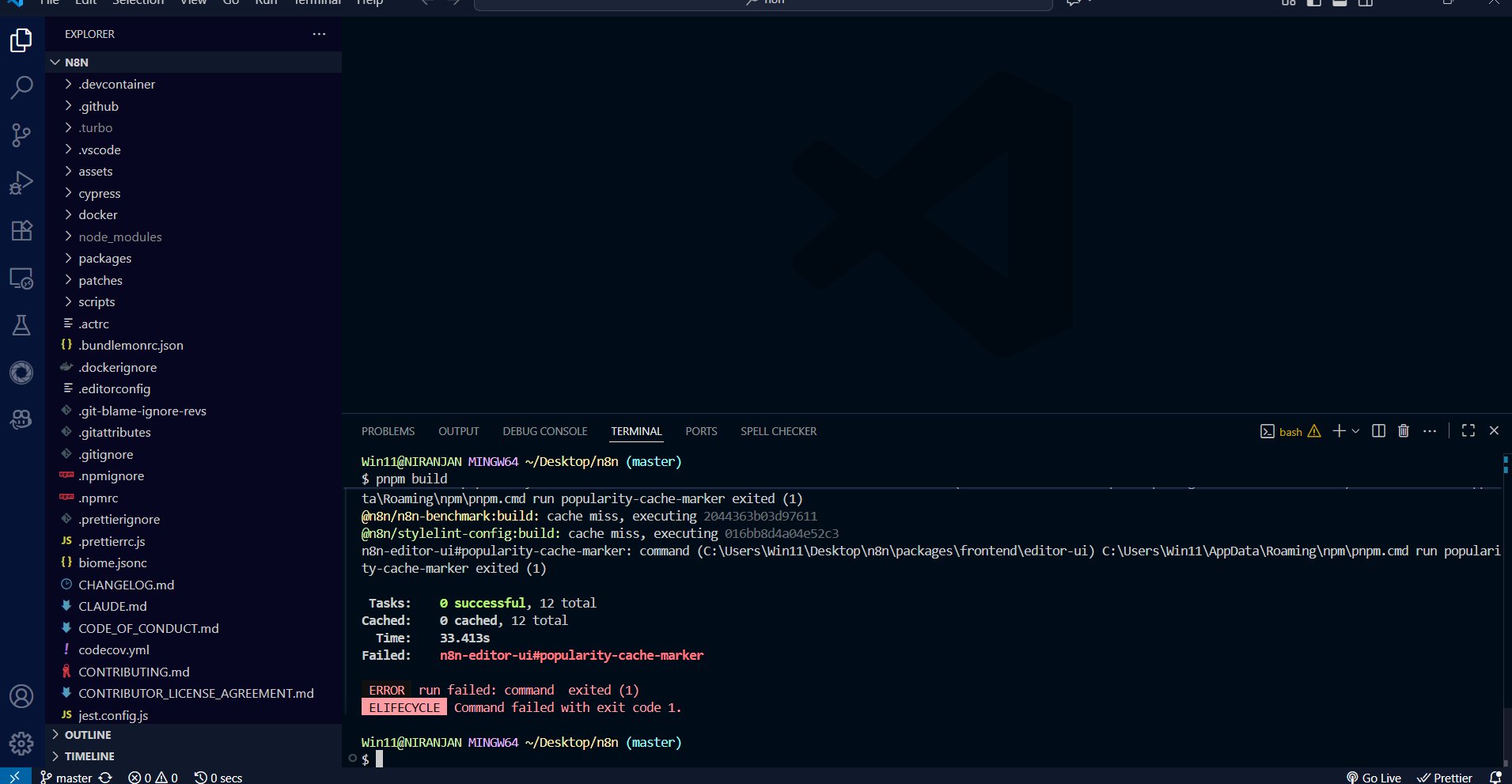Open the CHANGELOG.md file
Image resolution: width=1512 pixels, height=784 pixels.
pos(126,585)
